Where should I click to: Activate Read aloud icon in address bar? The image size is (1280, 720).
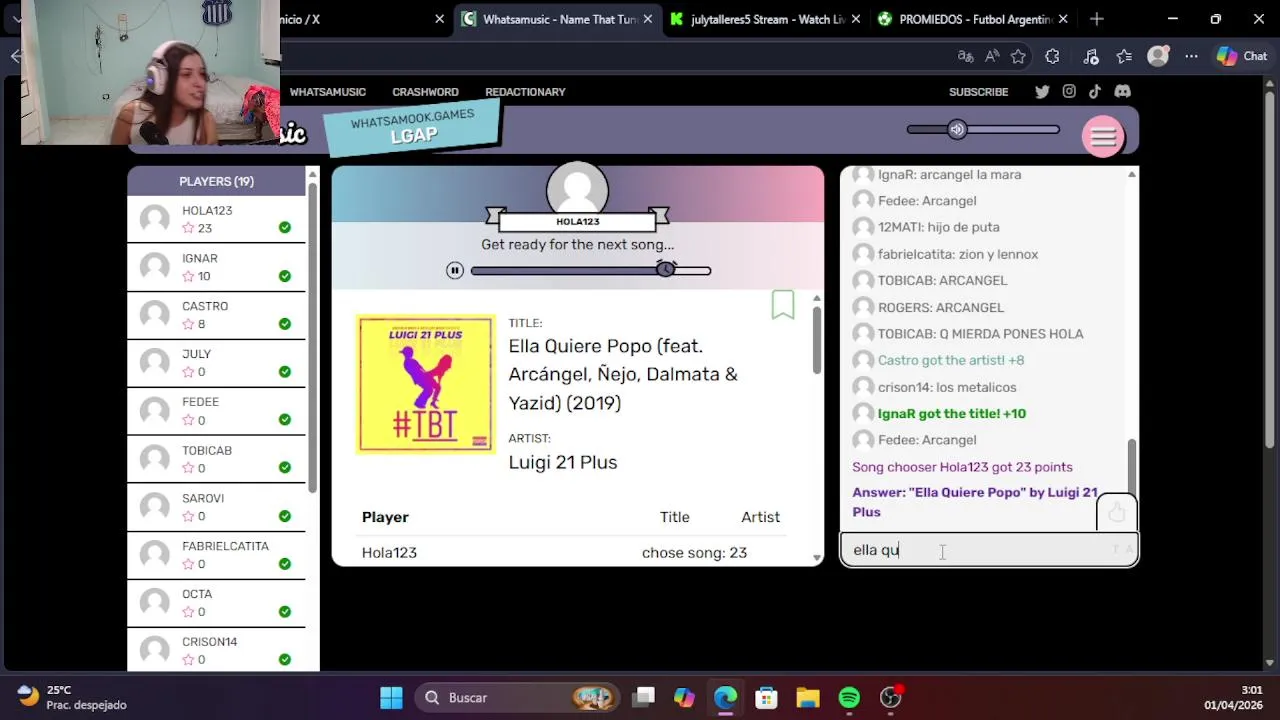pos(992,57)
